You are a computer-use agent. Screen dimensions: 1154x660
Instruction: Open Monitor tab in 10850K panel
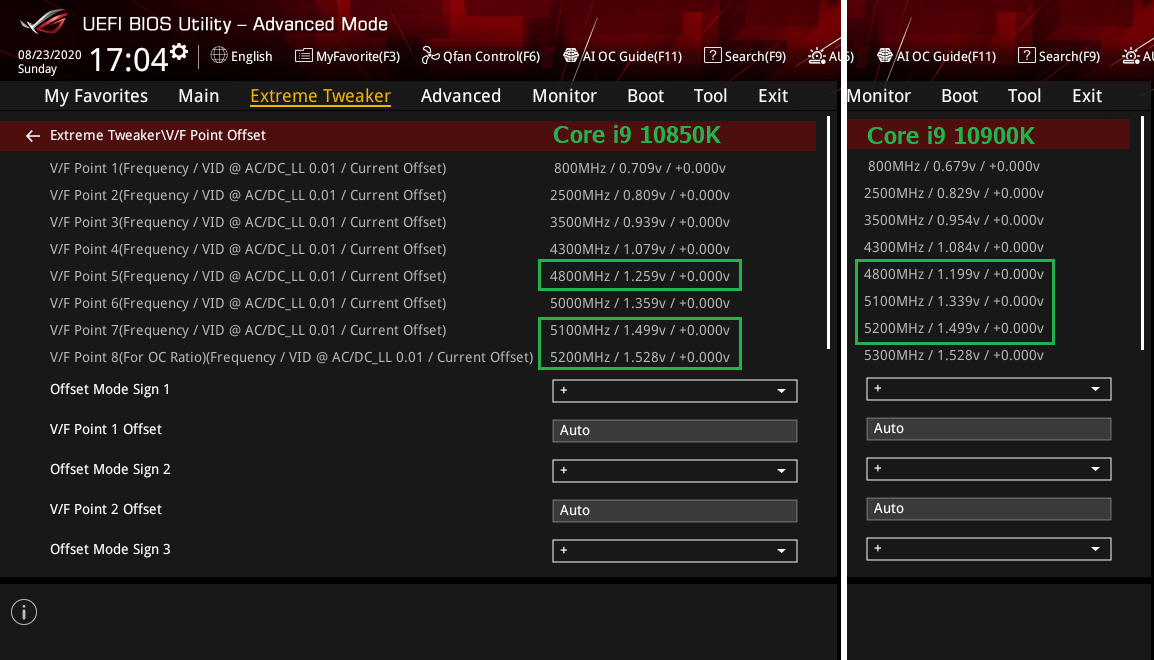(x=564, y=96)
